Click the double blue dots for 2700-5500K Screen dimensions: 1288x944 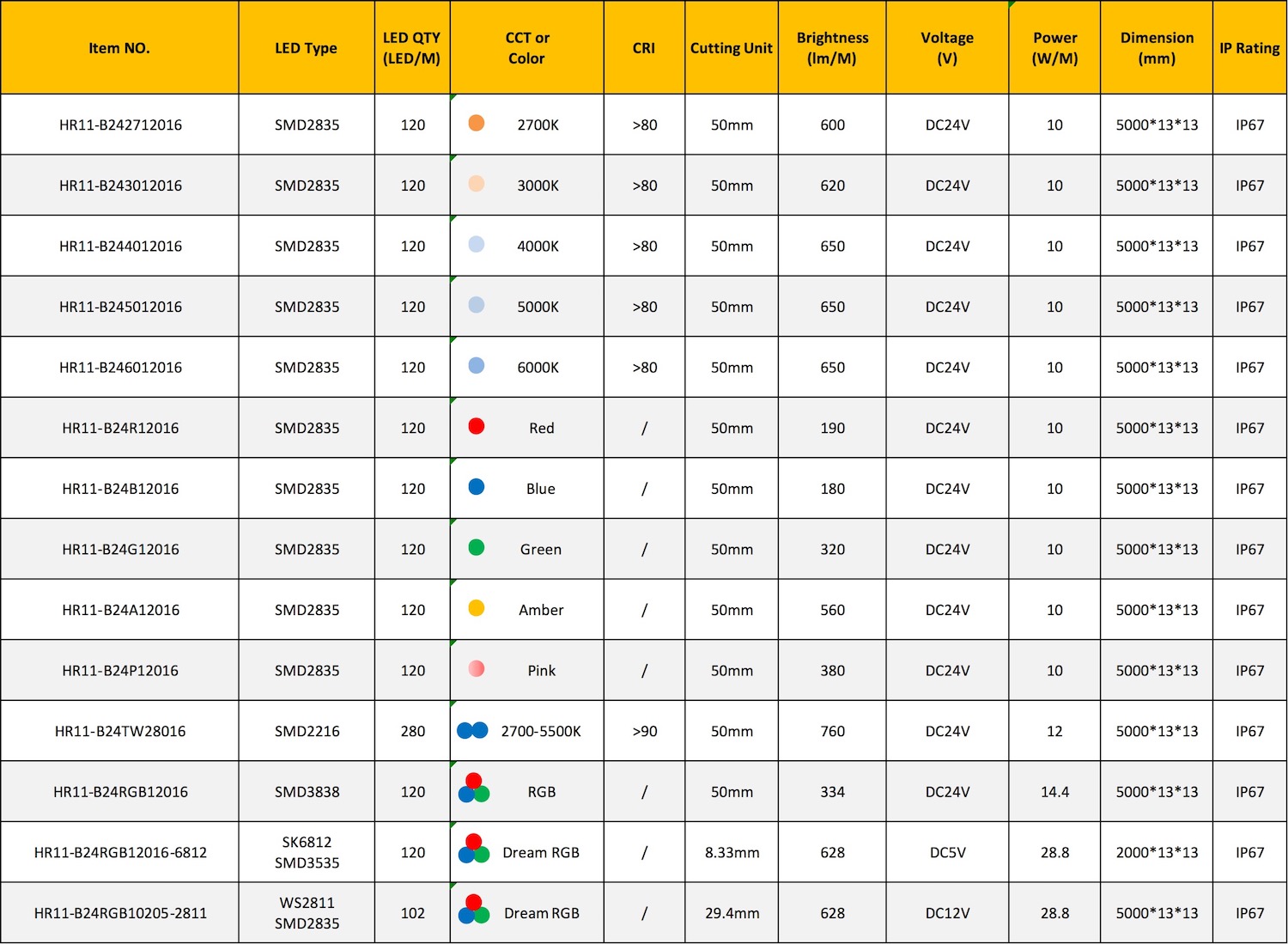(x=473, y=730)
